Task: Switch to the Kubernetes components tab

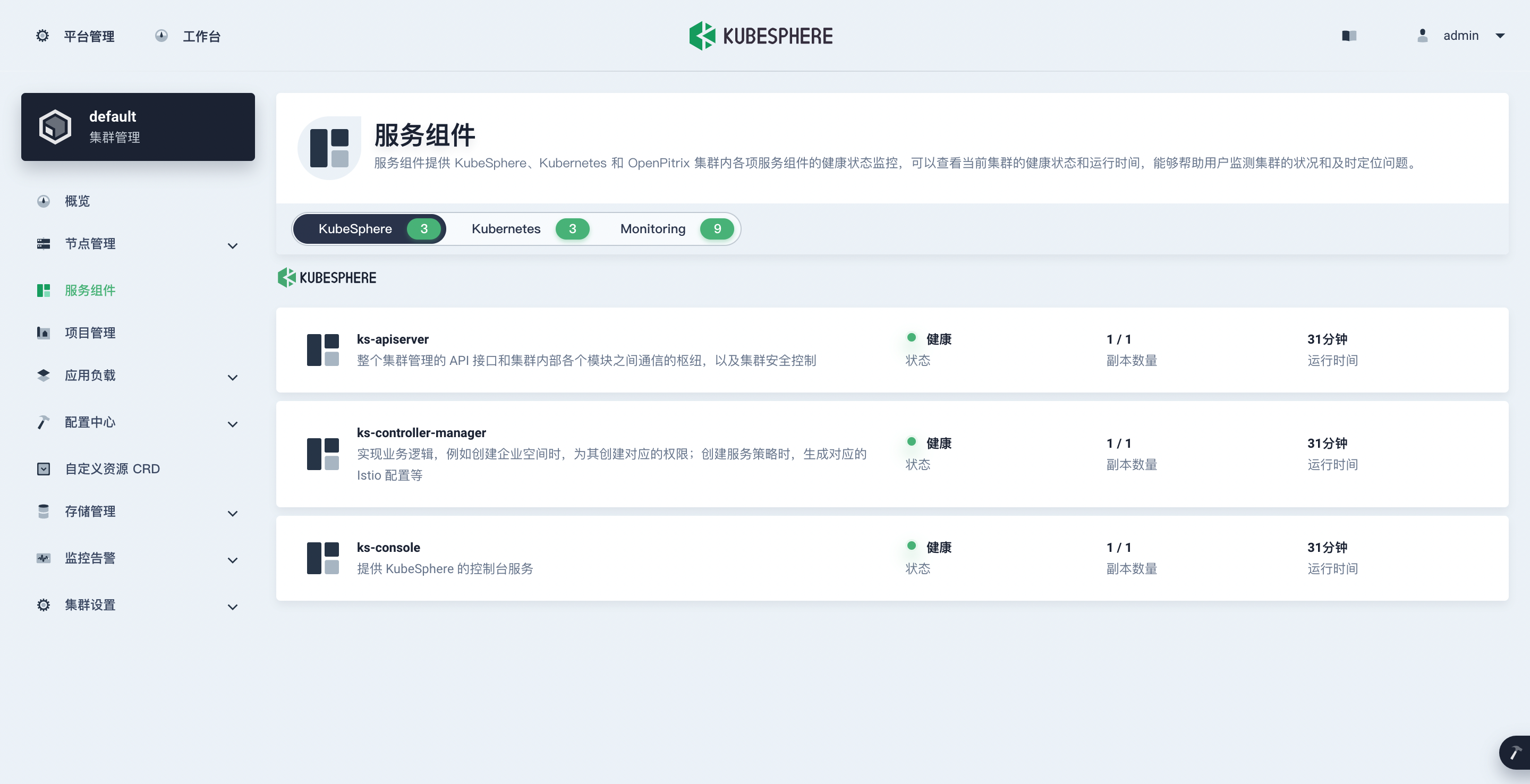Action: pos(530,228)
